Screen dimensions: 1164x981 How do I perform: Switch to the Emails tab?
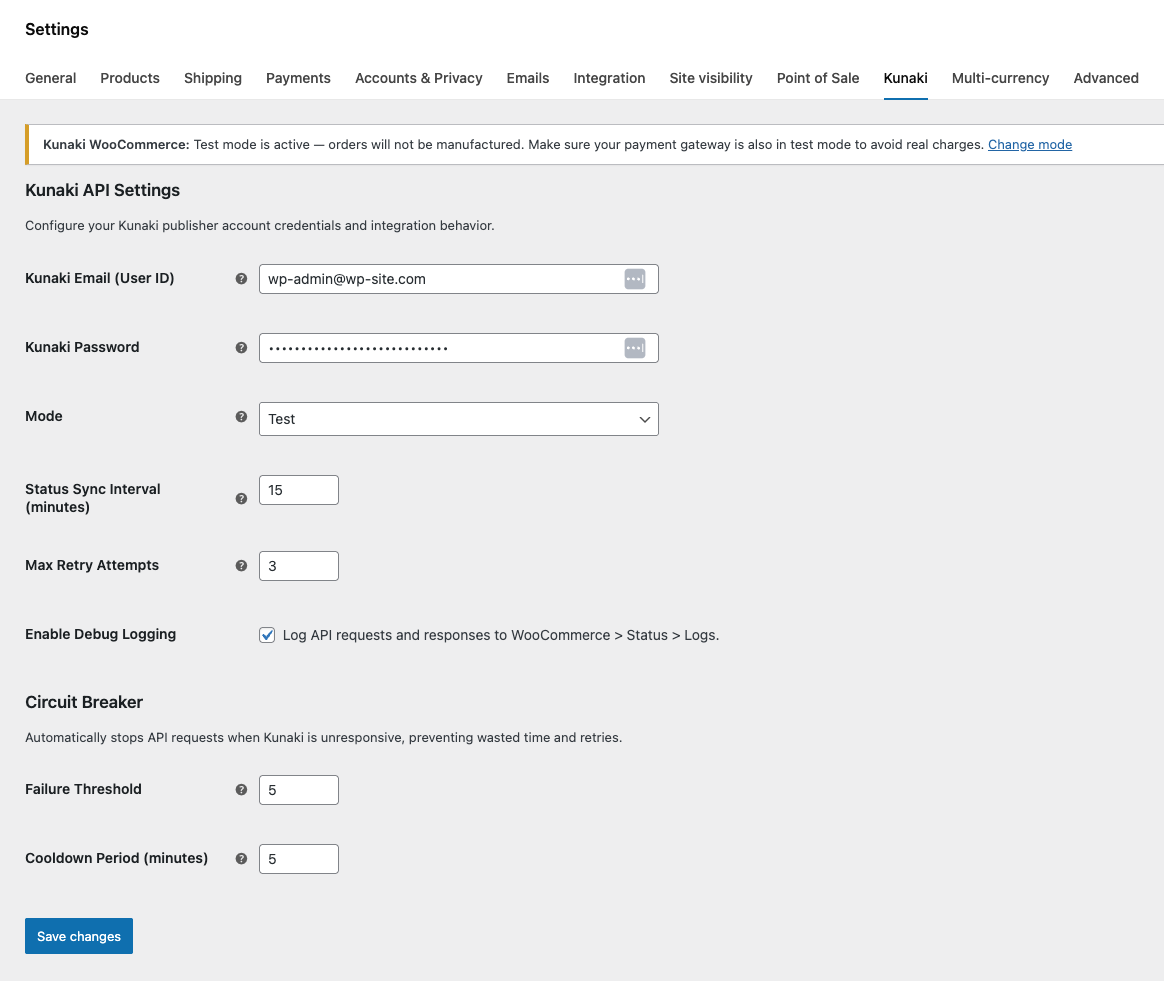click(528, 78)
